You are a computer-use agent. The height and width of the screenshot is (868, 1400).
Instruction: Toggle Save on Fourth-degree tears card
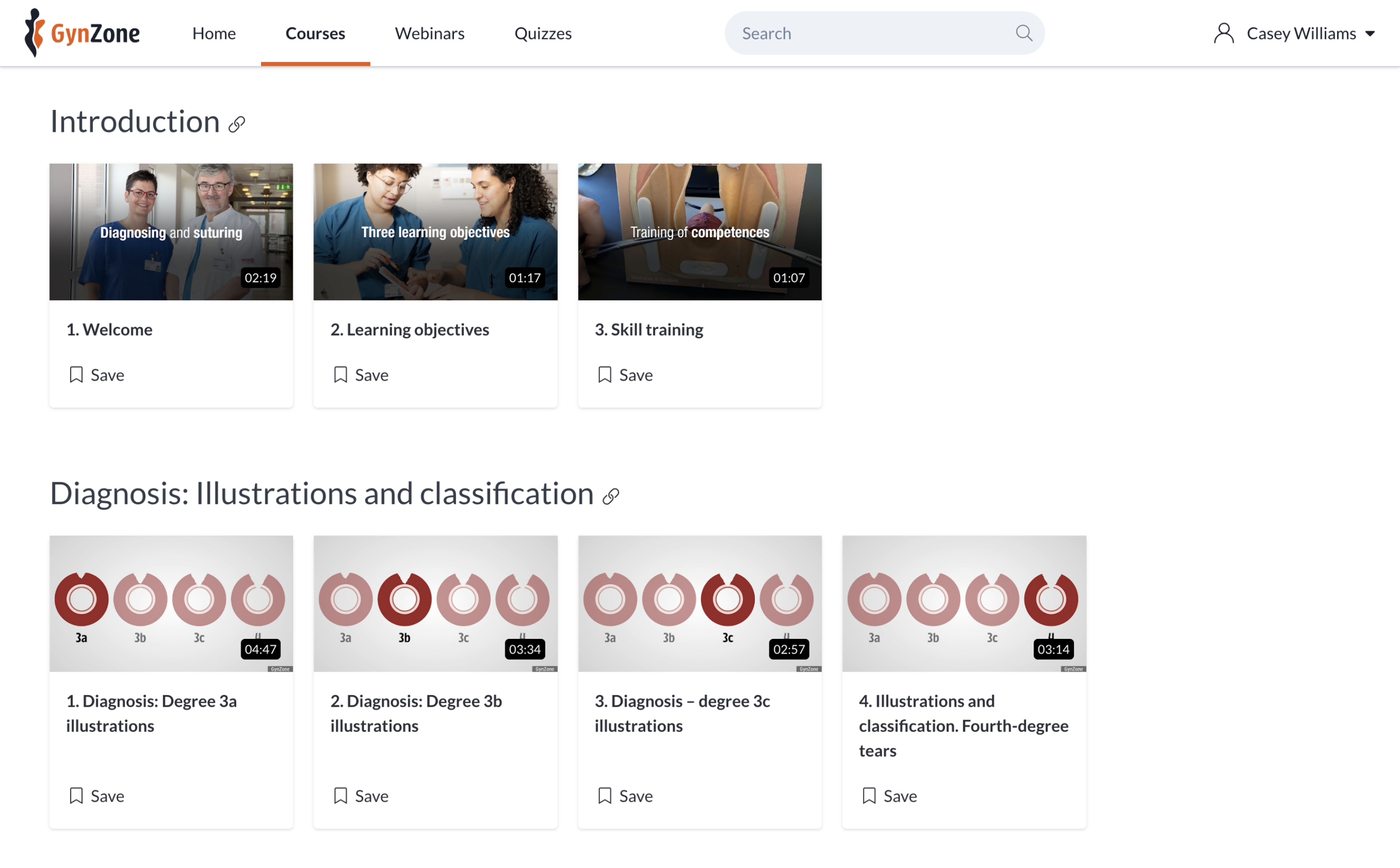pos(889,796)
